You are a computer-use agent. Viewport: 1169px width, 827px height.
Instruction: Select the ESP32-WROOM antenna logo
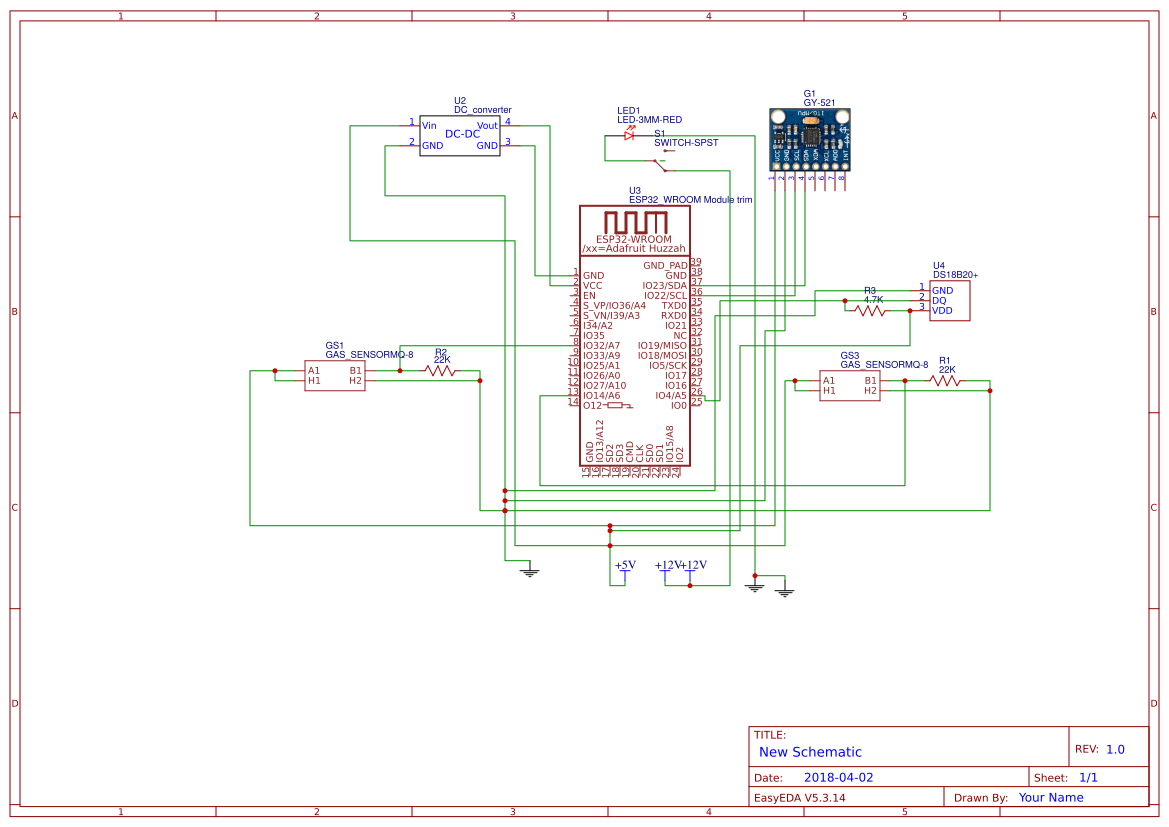635,222
